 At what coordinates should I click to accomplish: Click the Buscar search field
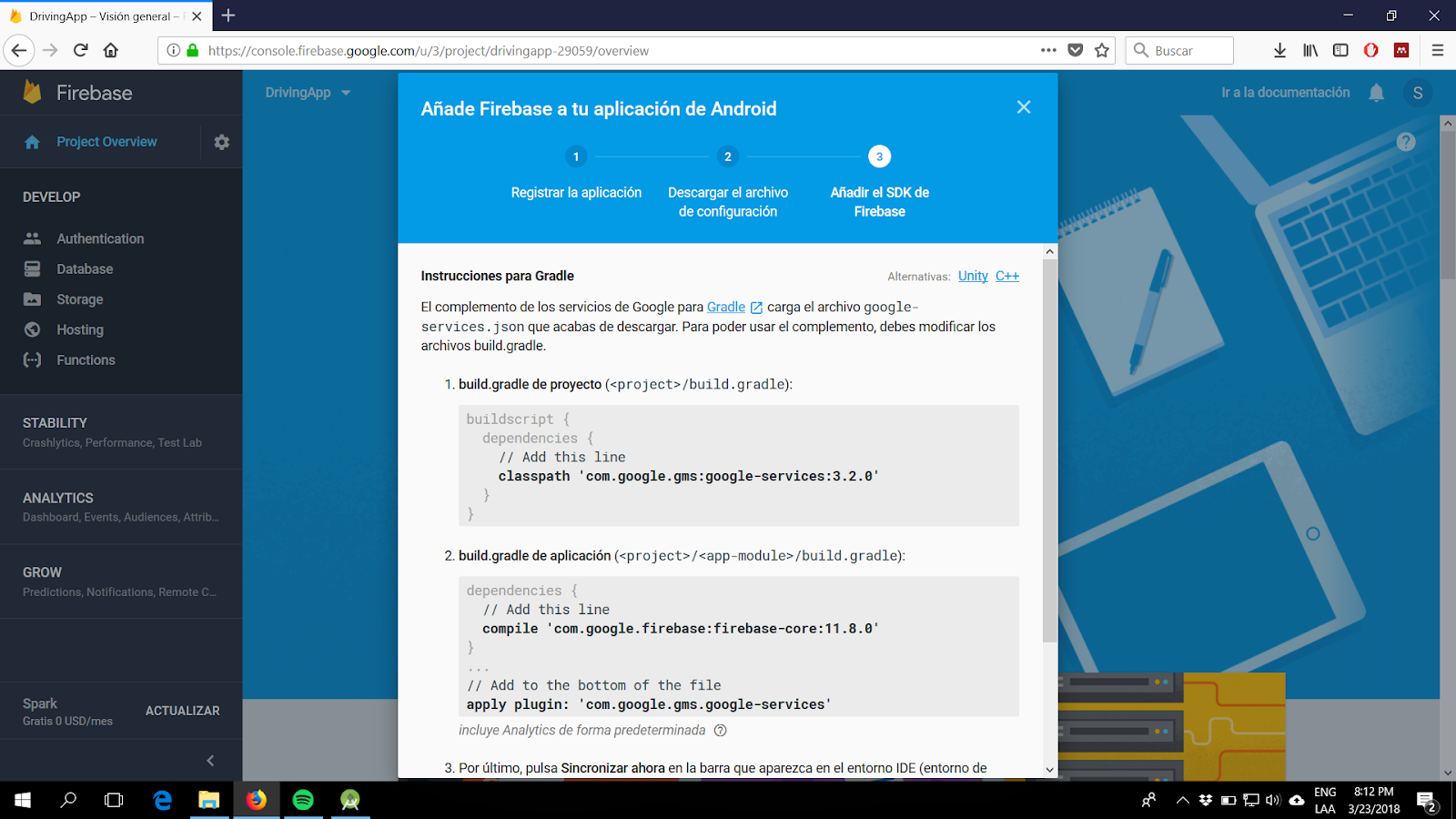click(1178, 51)
